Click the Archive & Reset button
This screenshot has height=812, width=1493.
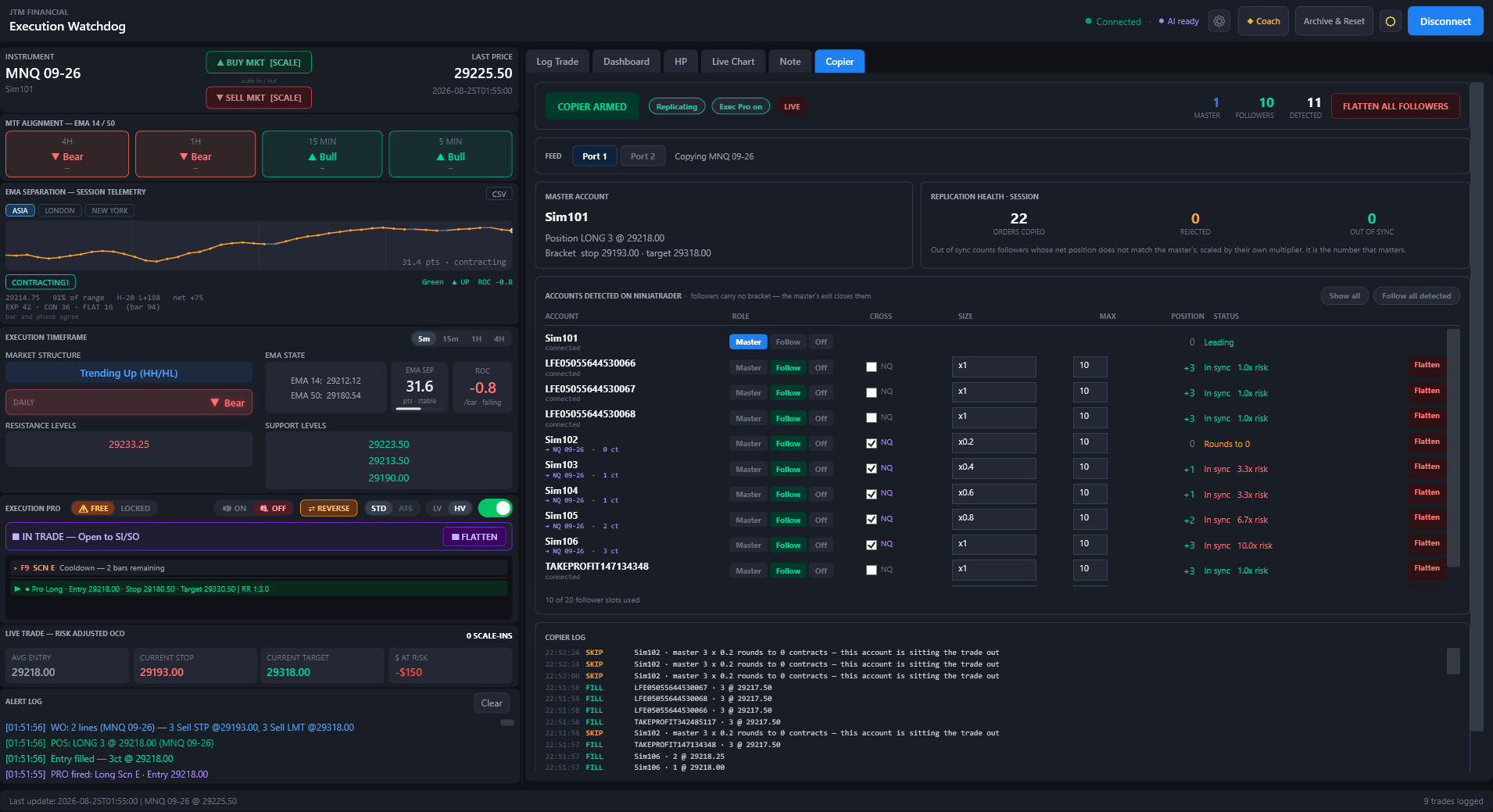pyautogui.click(x=1334, y=21)
